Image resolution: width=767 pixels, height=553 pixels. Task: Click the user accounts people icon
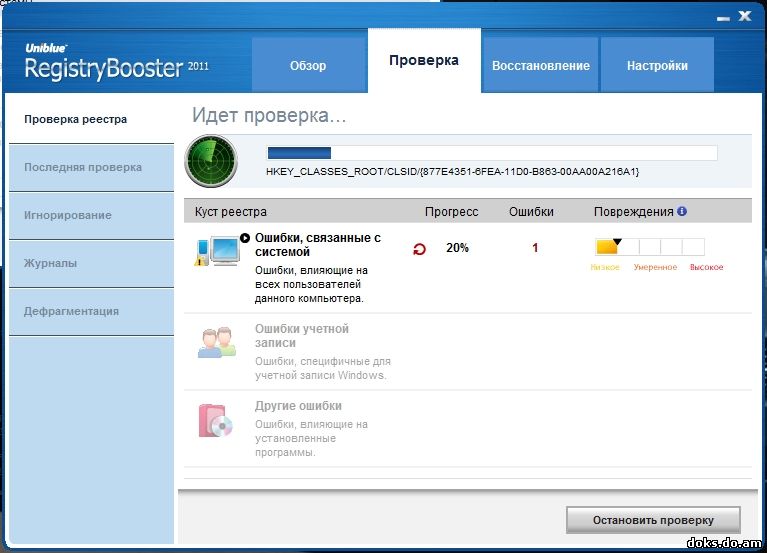(x=217, y=342)
